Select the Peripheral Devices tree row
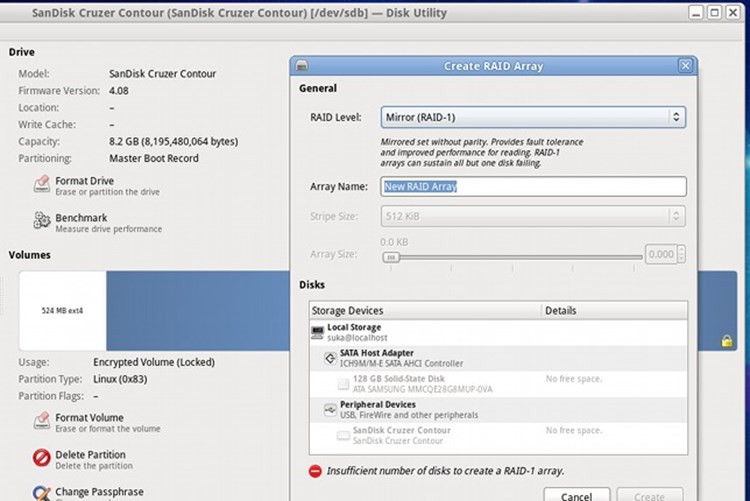 pyautogui.click(x=498, y=410)
